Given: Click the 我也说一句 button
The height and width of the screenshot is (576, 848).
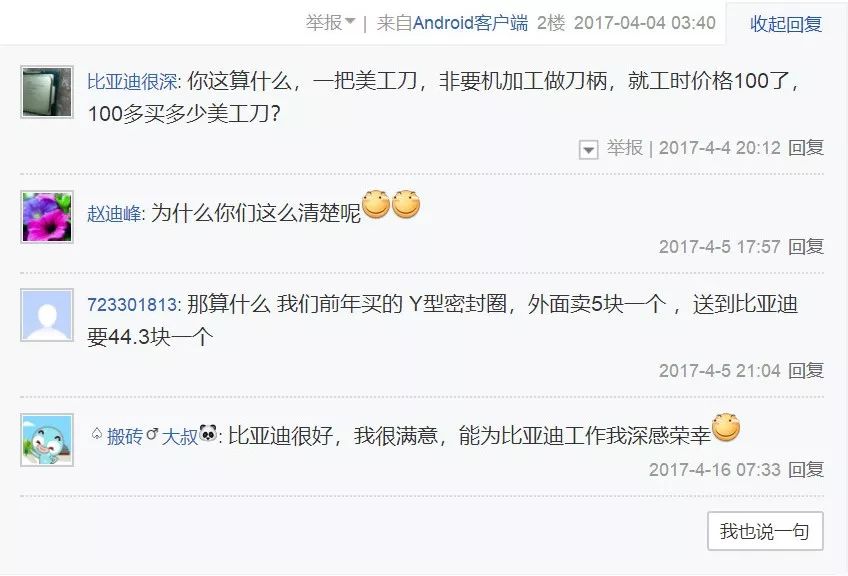Looking at the screenshot, I should (765, 531).
